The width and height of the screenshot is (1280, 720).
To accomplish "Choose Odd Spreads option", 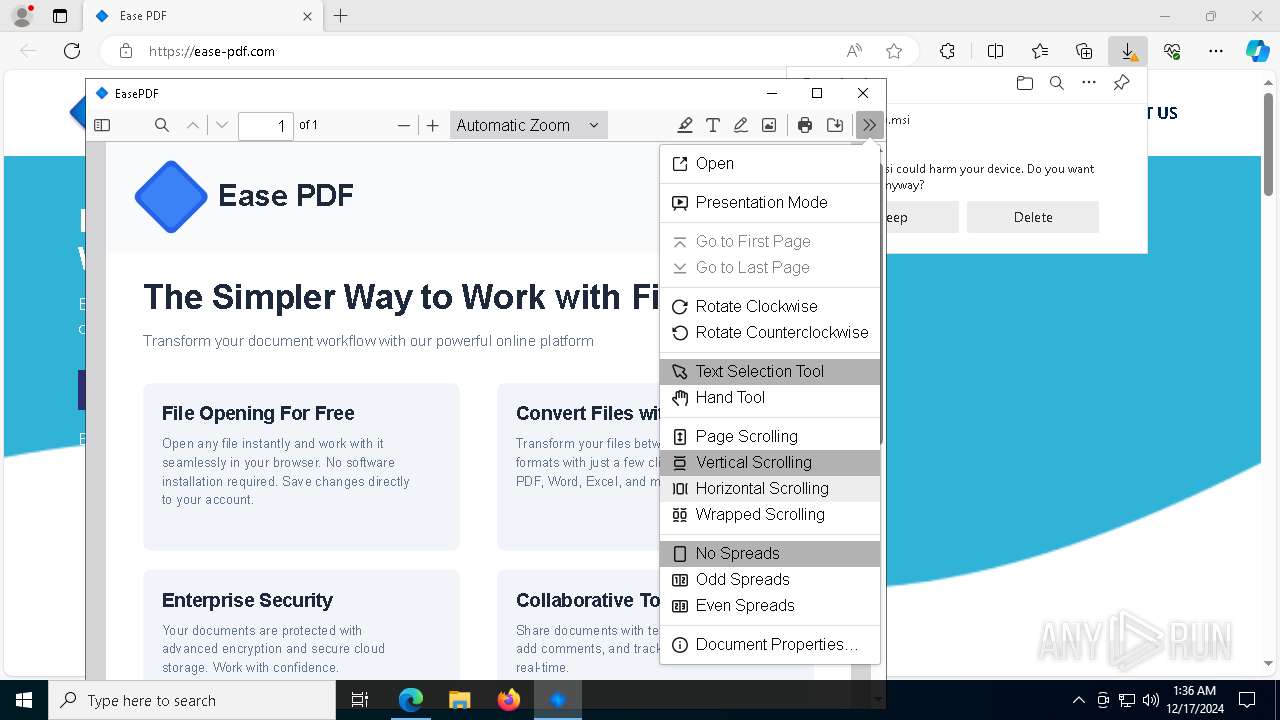I will [x=770, y=580].
